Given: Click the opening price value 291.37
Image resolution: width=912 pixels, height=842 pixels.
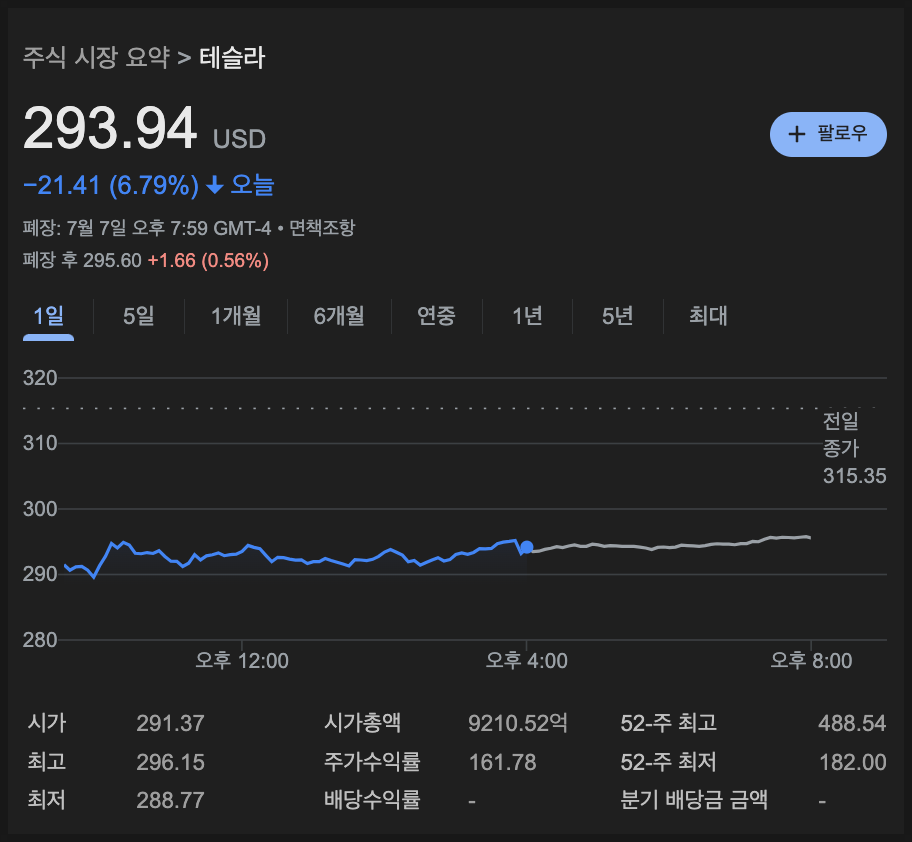Looking at the screenshot, I should [170, 724].
